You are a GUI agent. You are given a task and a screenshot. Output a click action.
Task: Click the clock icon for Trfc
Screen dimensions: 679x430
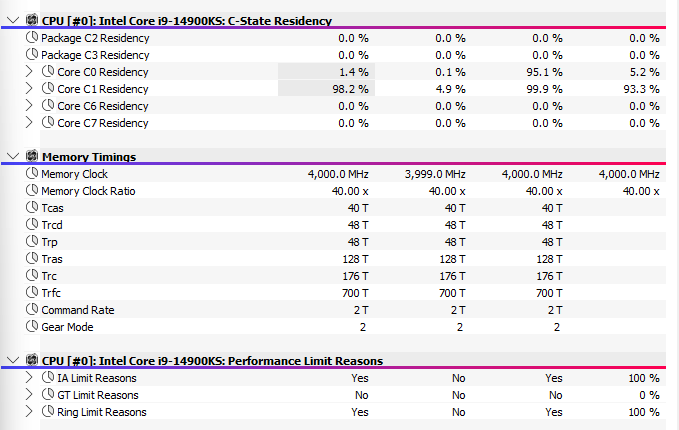pos(32,292)
